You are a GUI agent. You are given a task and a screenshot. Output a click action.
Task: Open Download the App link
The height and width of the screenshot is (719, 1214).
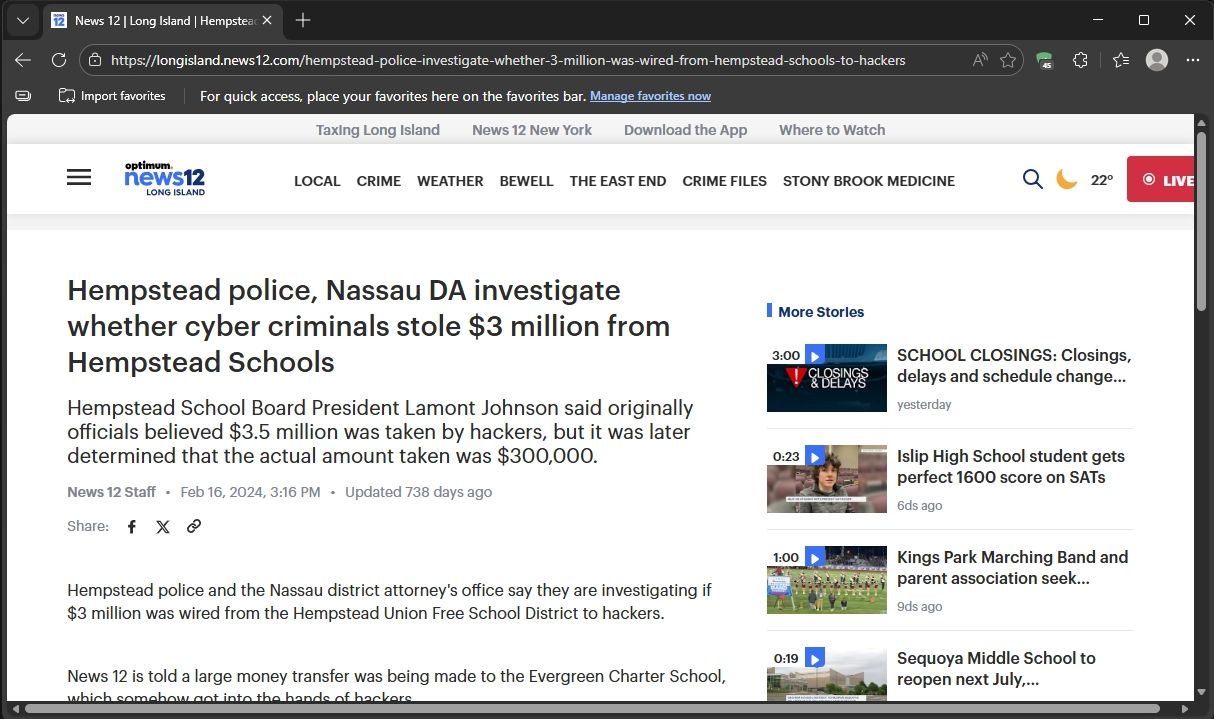click(x=685, y=130)
